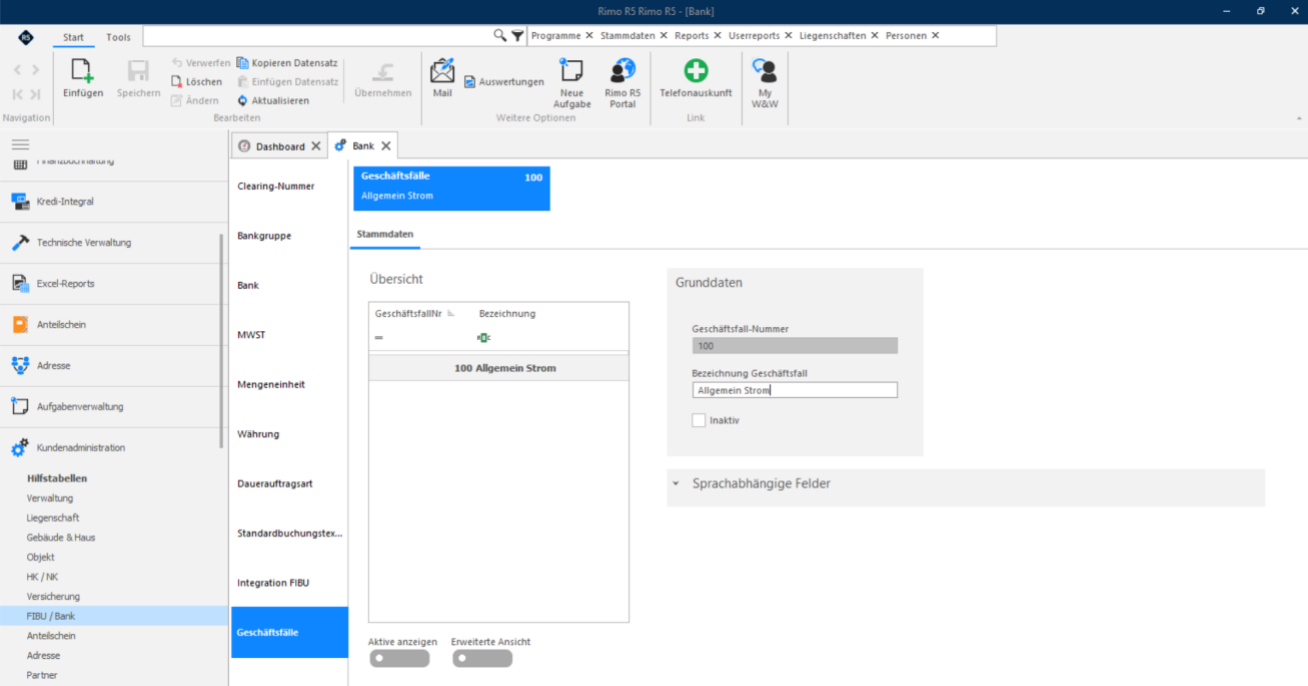This screenshot has width=1308, height=686.
Task: Click the filter funnel icon
Action: (517, 36)
